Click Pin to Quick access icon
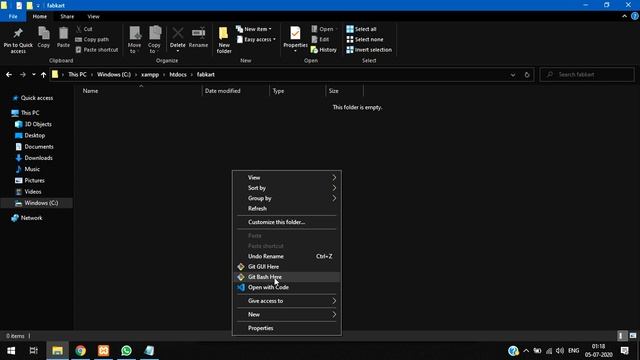Viewport: 640px width, 360px height. [x=18, y=40]
